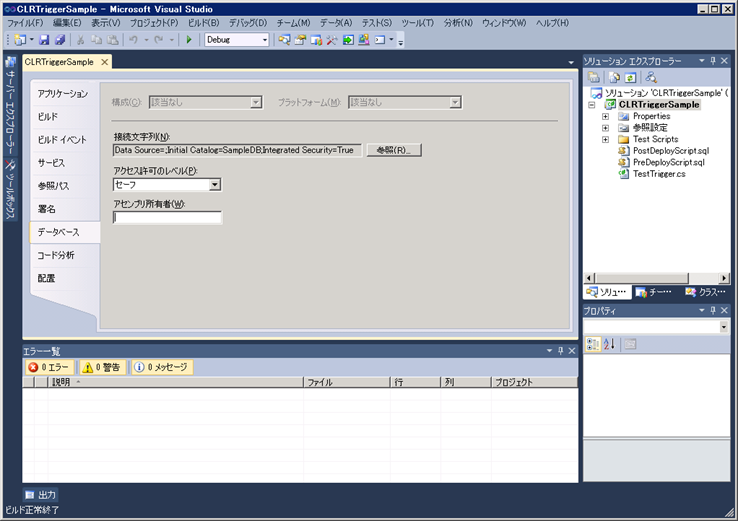Click the Paste toolbar icon
The width and height of the screenshot is (738, 521).
[112, 40]
